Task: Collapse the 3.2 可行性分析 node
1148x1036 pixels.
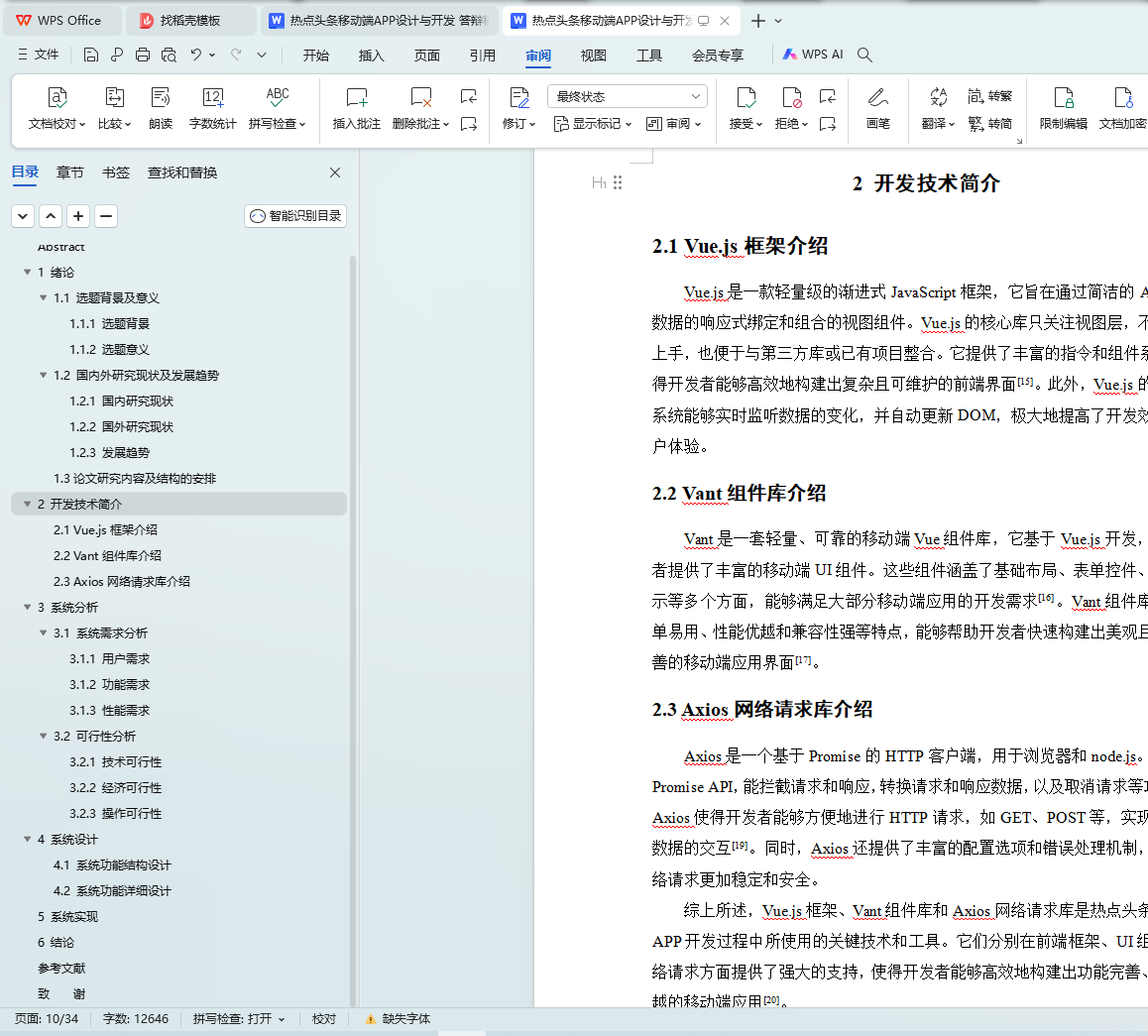Action: click(44, 736)
